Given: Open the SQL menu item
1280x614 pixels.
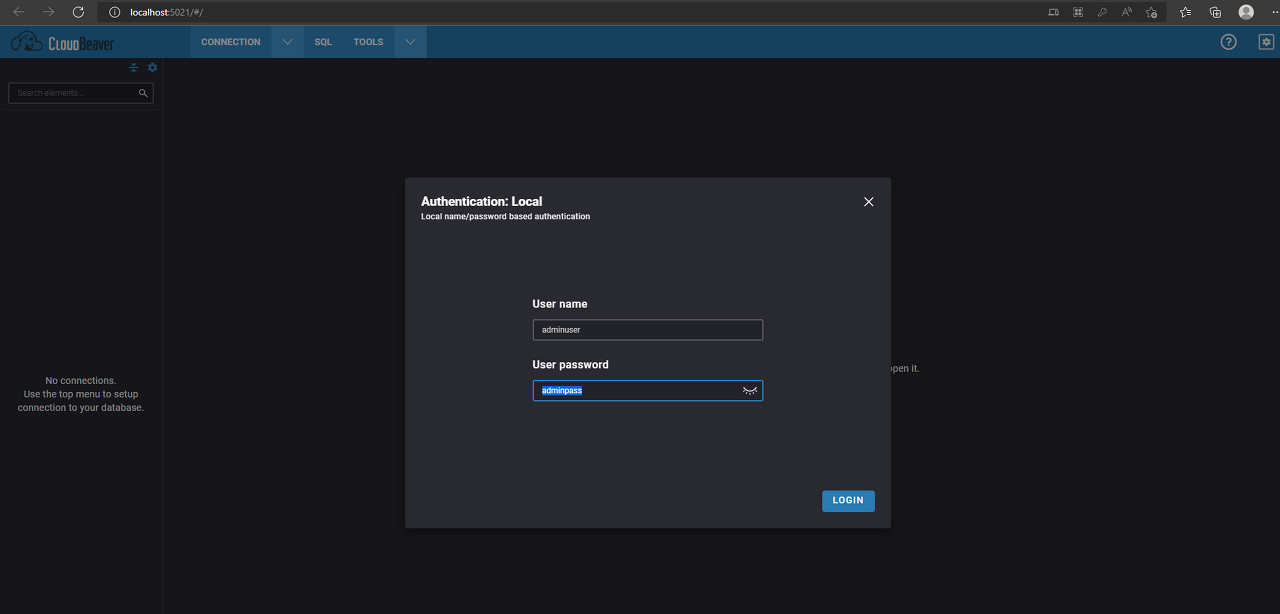Looking at the screenshot, I should (x=323, y=41).
